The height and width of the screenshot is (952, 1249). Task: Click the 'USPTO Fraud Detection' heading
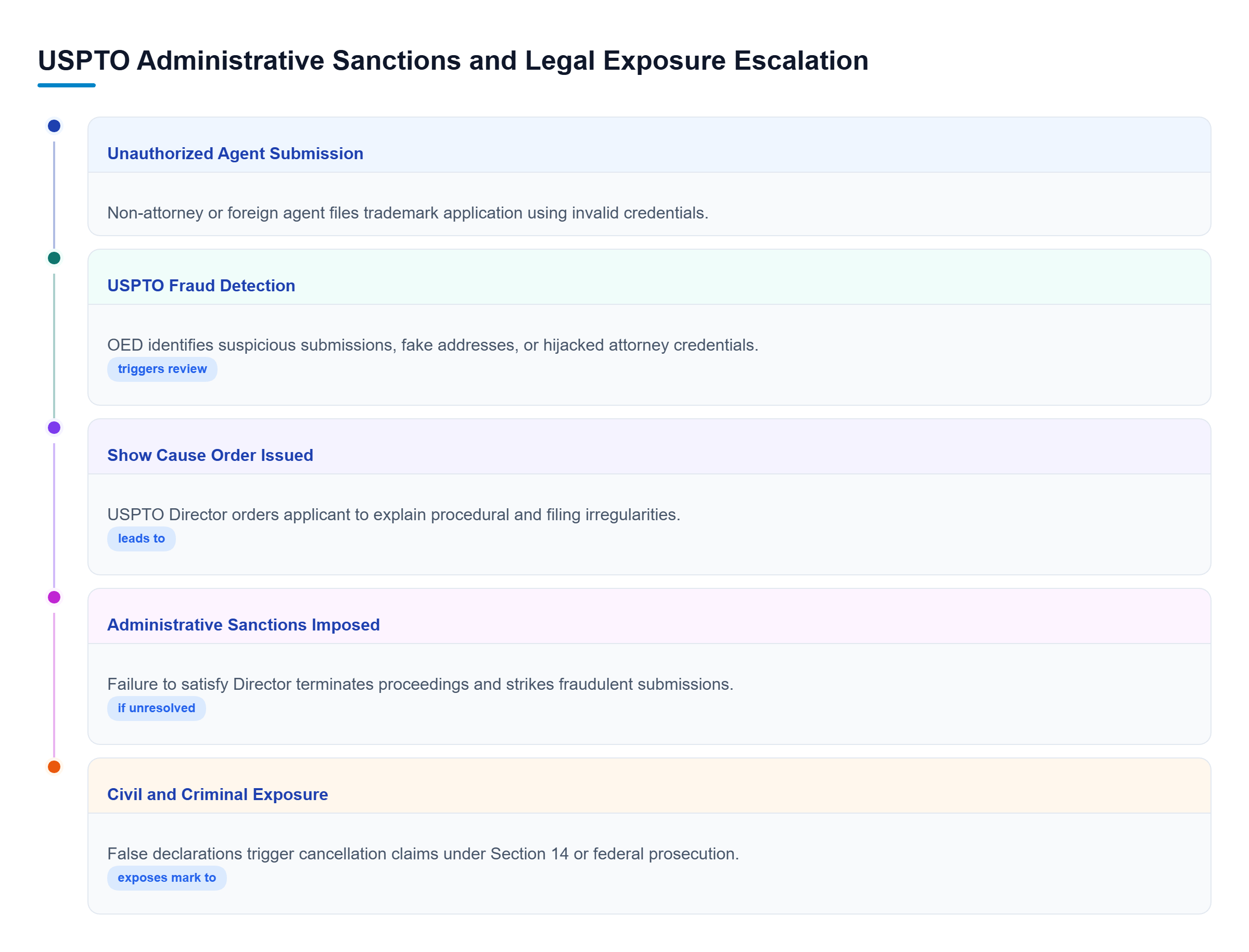(x=201, y=286)
